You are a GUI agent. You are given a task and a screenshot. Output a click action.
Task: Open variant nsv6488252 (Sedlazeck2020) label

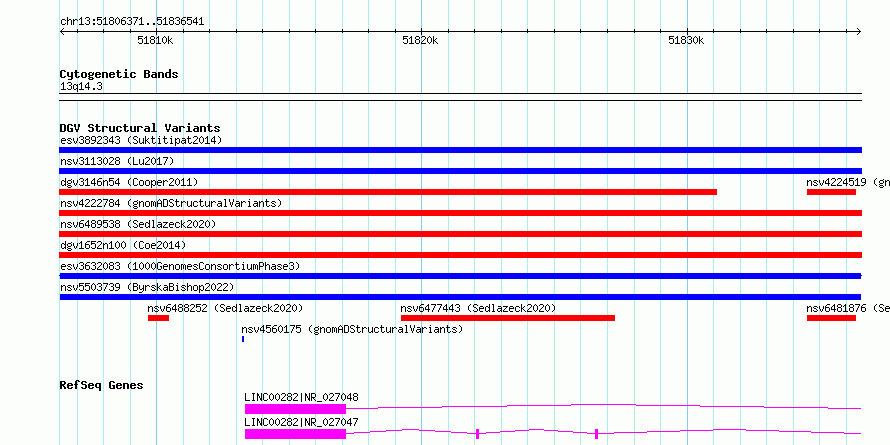tap(225, 308)
